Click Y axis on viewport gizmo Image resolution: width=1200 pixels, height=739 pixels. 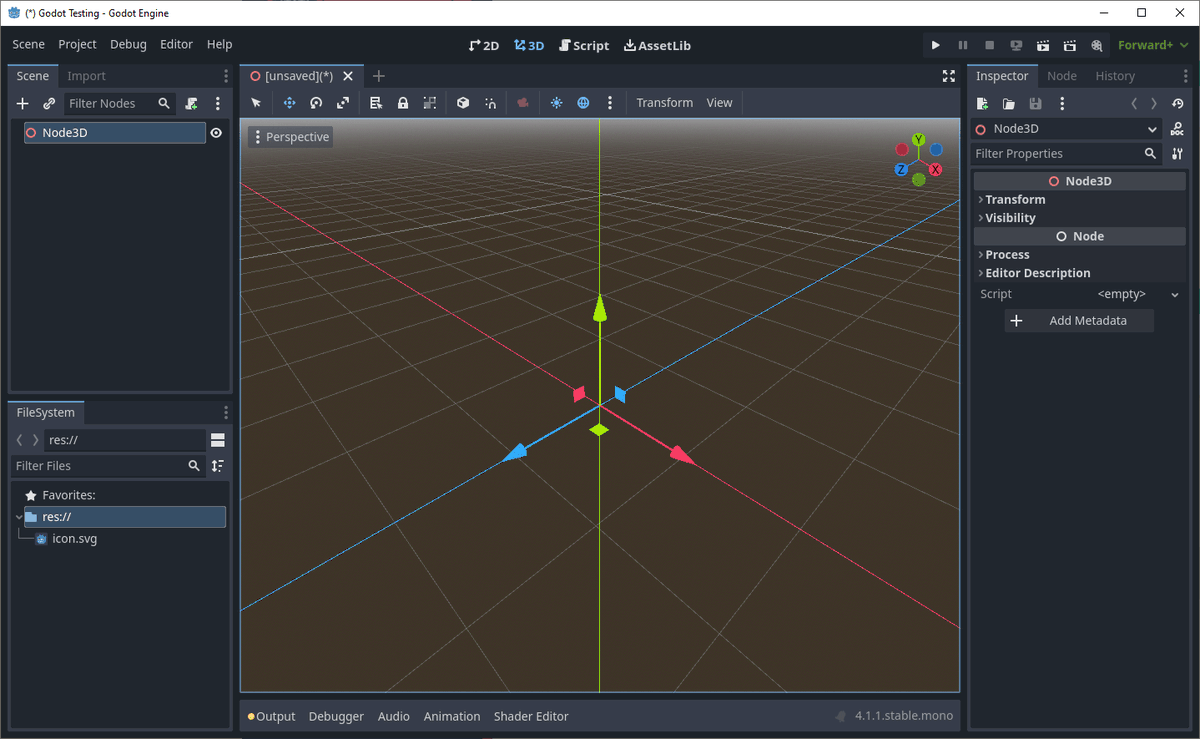pyautogui.click(x=918, y=140)
